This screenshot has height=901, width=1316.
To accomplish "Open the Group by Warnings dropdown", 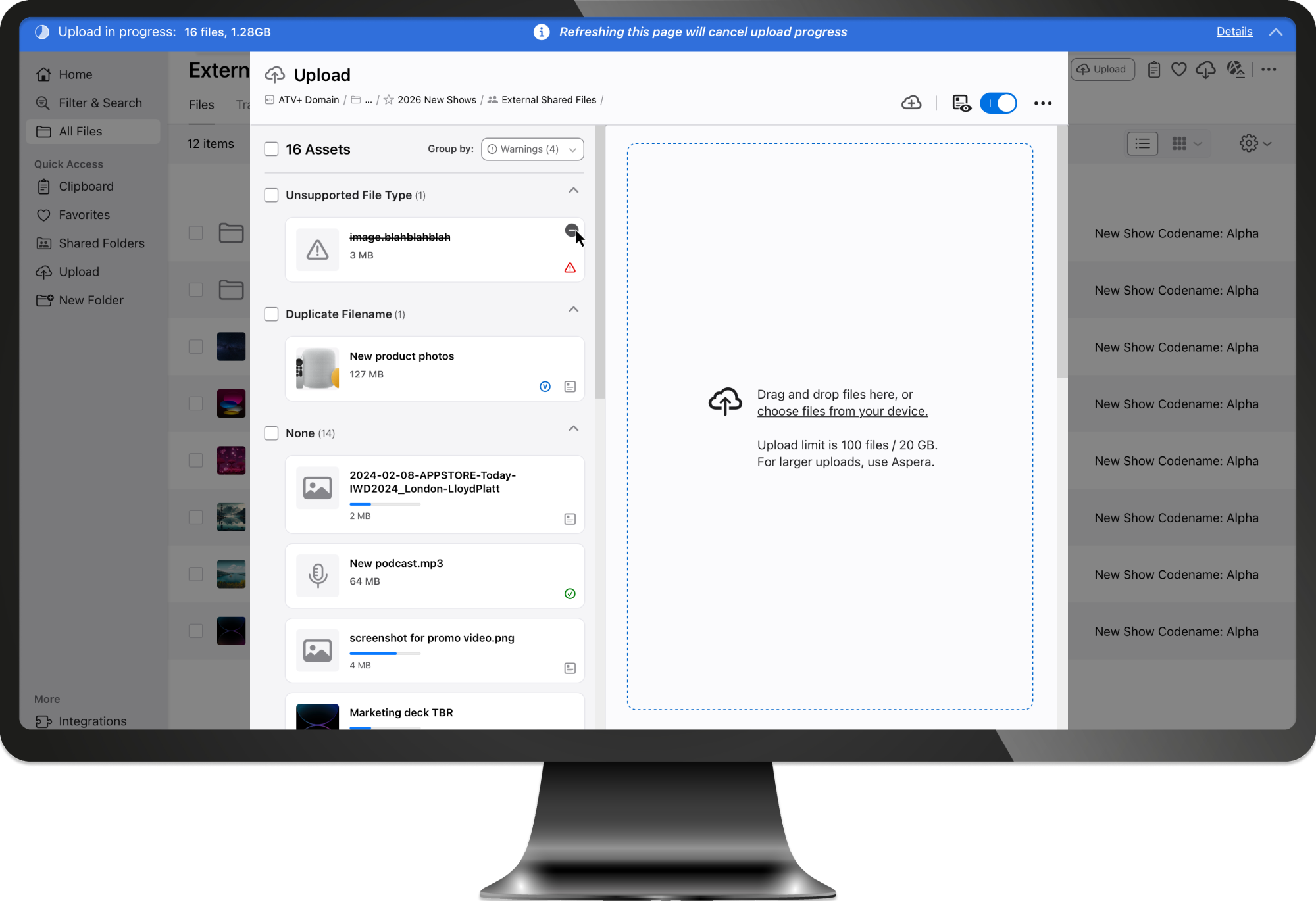I will coord(532,149).
